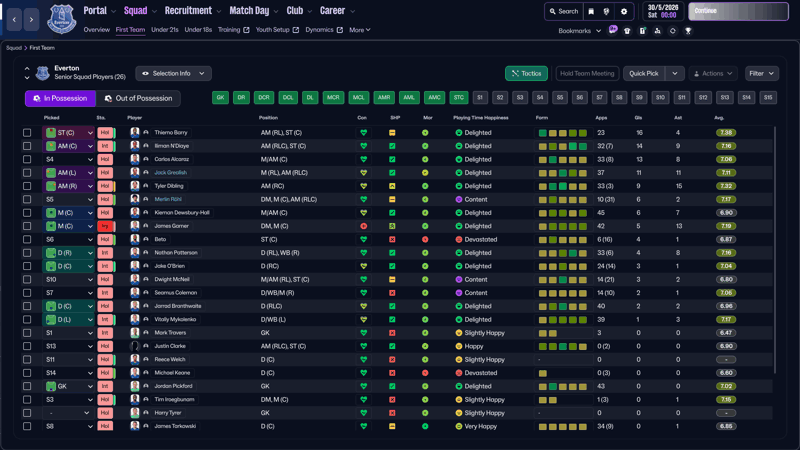Open the Filter dropdown
Image resolution: width=800 pixels, height=450 pixels.
pos(761,73)
